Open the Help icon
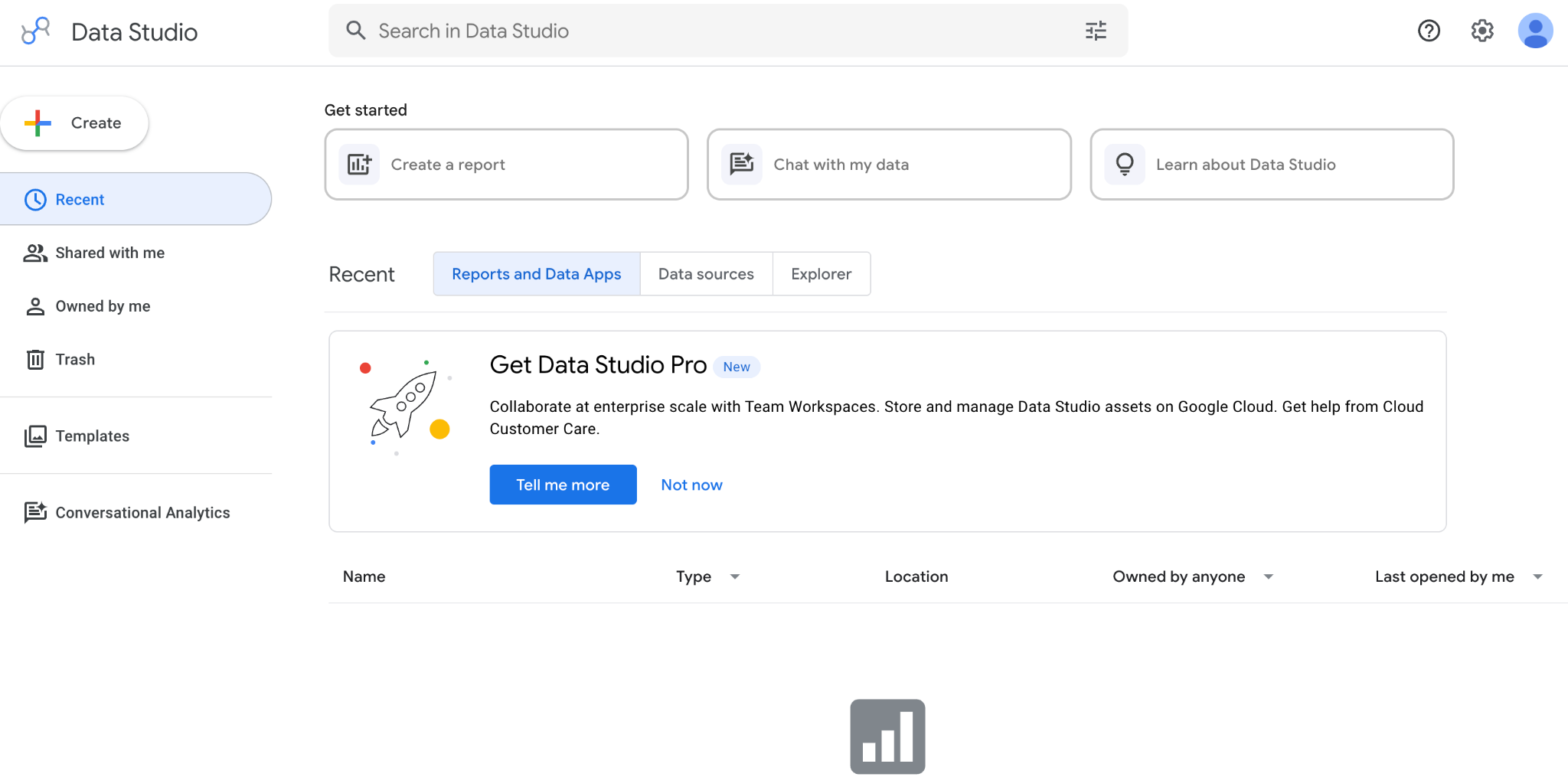Viewport: 1568px width, 777px height. coord(1429,31)
